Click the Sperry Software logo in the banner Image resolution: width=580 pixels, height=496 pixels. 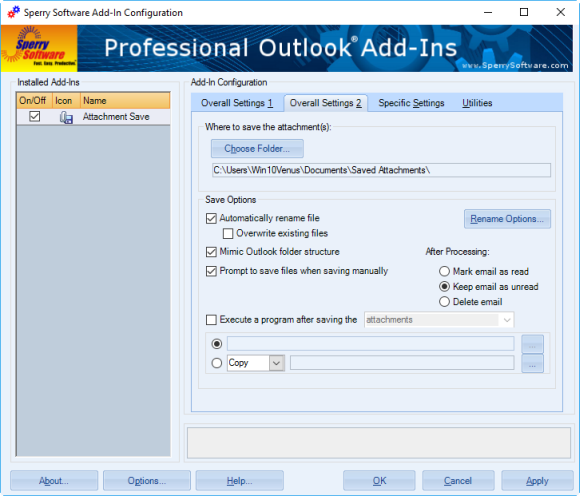tap(39, 48)
